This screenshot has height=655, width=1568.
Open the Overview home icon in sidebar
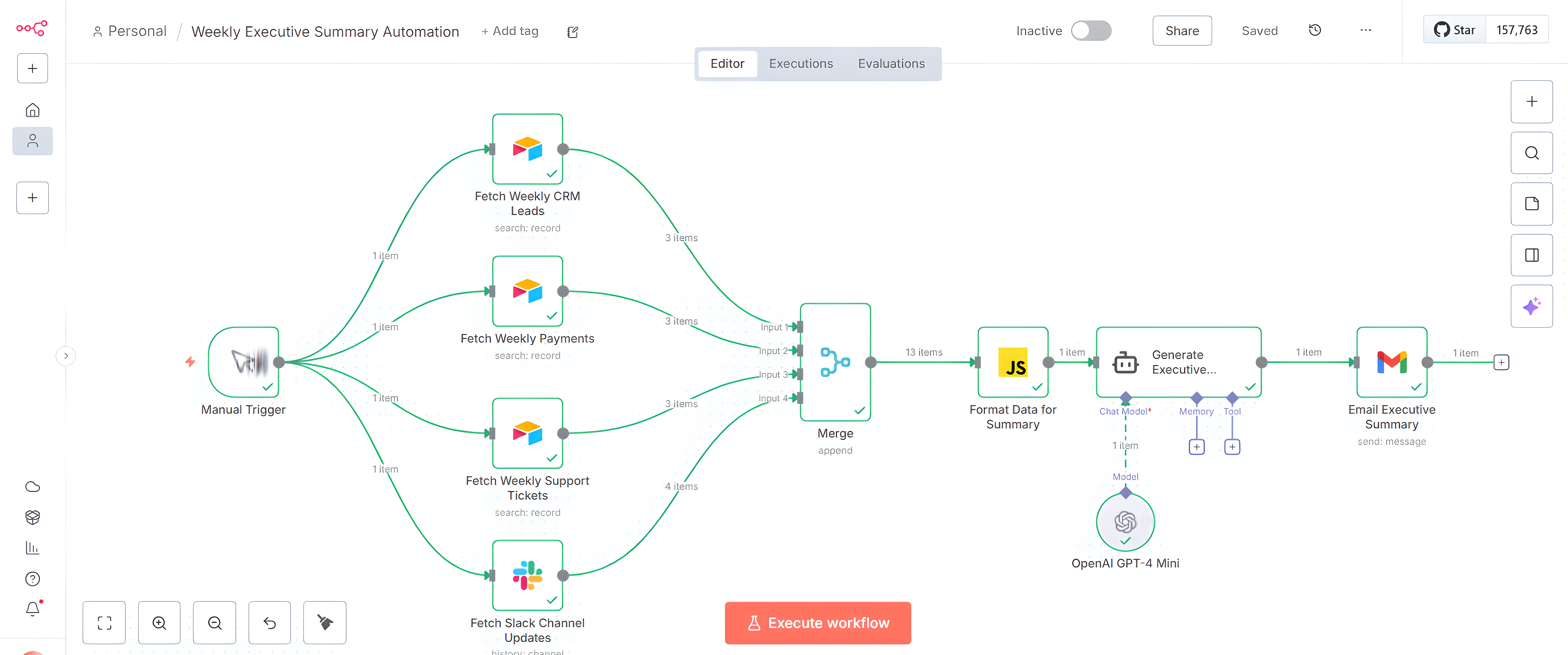tap(32, 110)
